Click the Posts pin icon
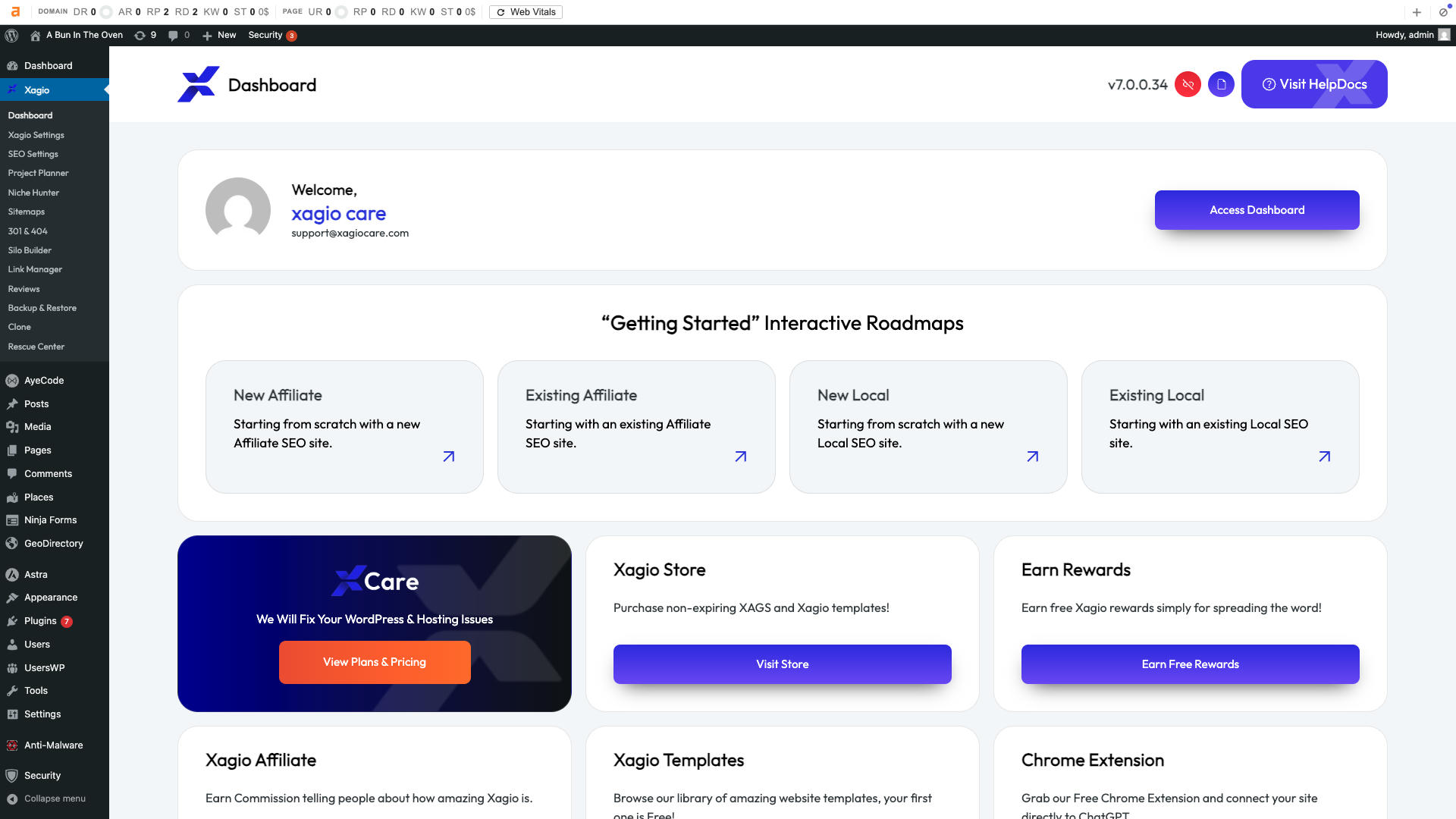1456x819 pixels. tap(12, 404)
